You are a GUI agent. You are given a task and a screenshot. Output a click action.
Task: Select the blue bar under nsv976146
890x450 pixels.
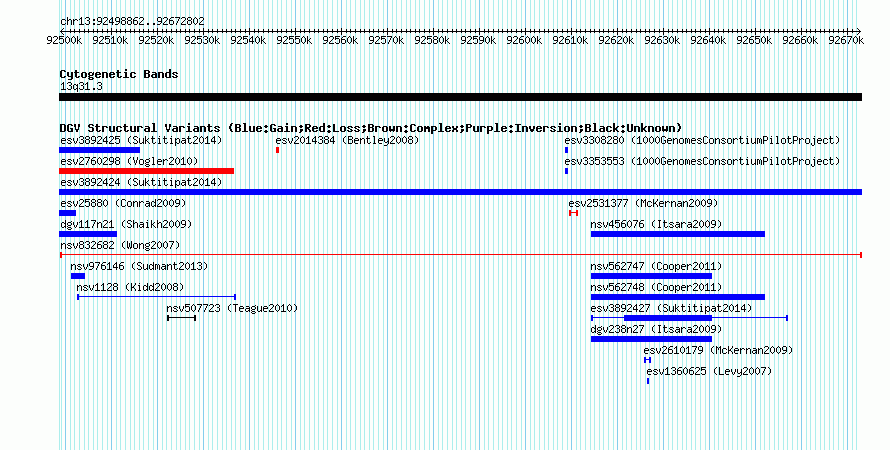tap(78, 276)
